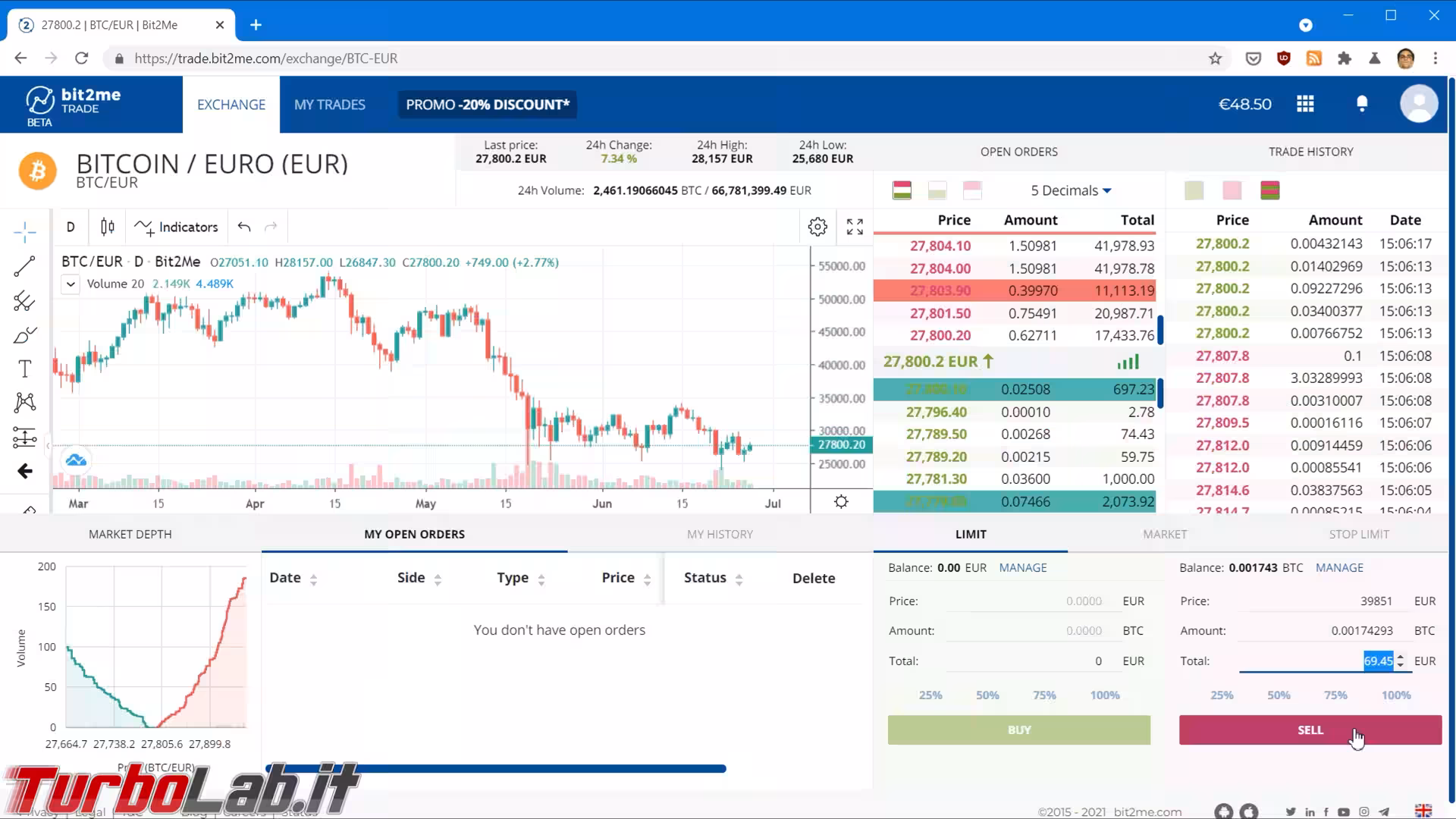Open the MY TRADES page
Viewport: 1456px width, 819px height.
330,105
